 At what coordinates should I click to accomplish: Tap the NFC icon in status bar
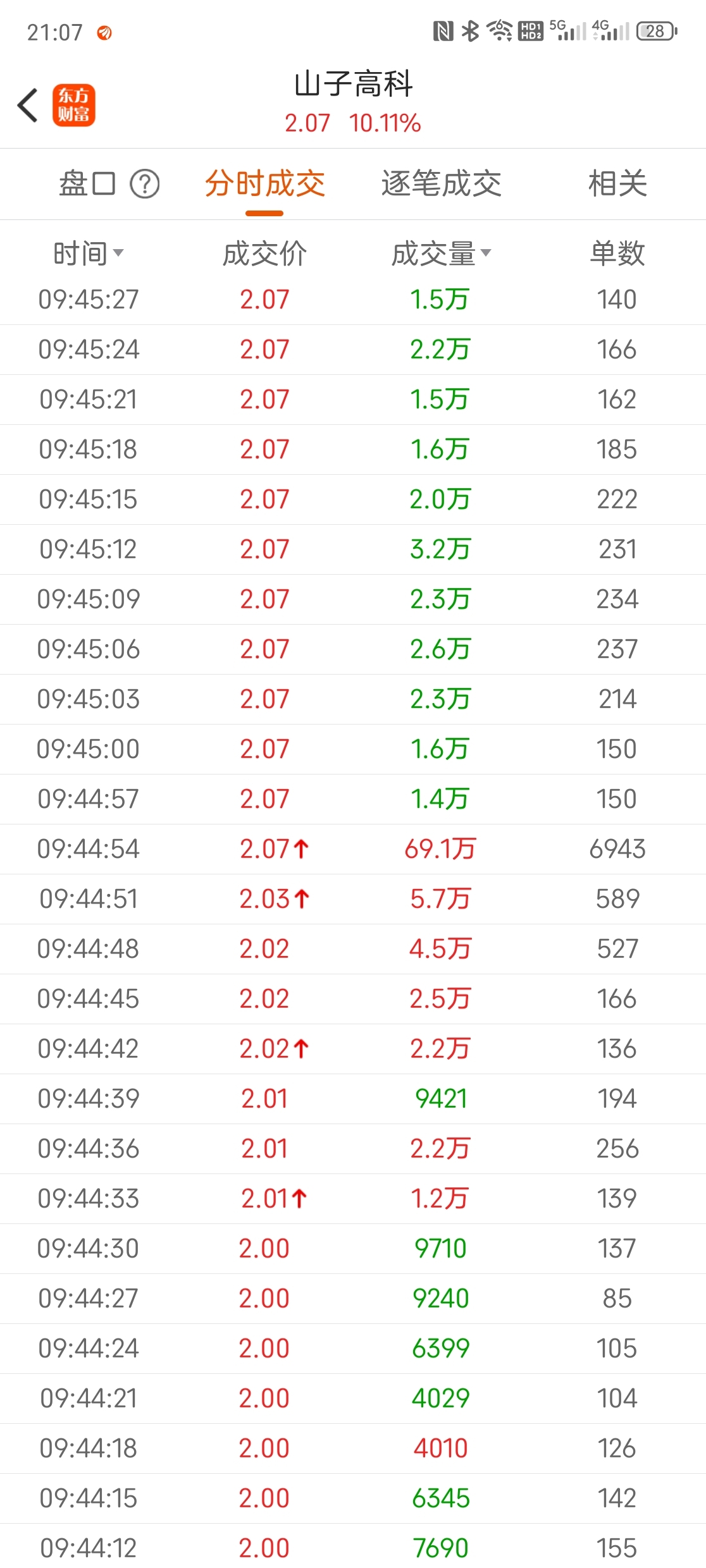443,31
